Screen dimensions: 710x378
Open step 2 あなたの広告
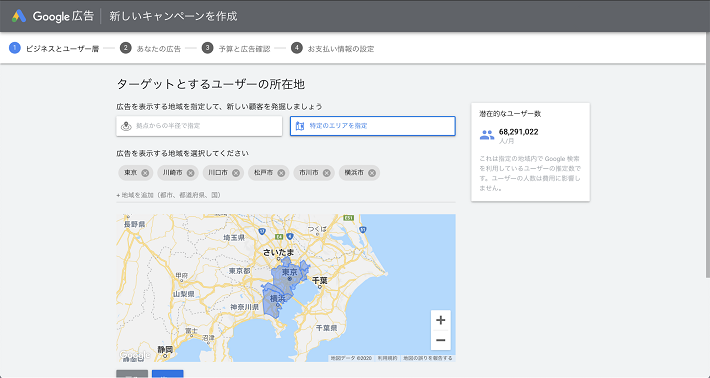(151, 48)
